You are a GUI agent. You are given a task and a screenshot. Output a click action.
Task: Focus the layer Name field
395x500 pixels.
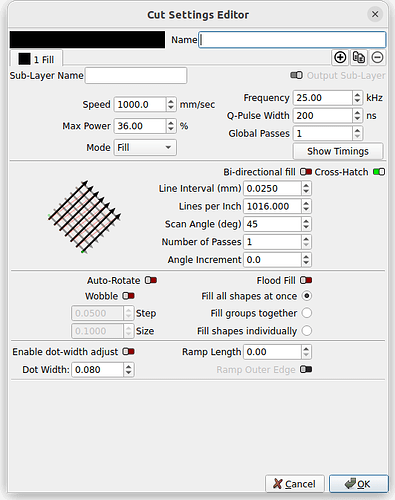[292, 40]
